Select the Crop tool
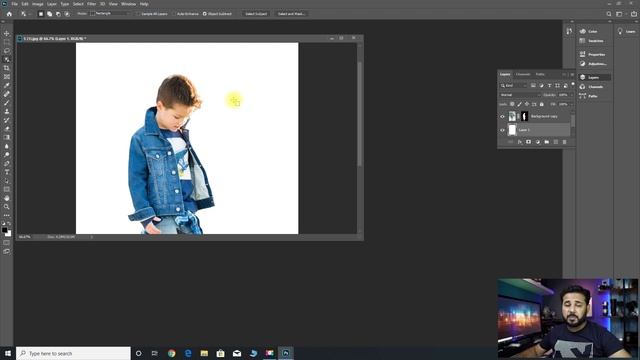The height and width of the screenshot is (360, 640). click(x=7, y=68)
